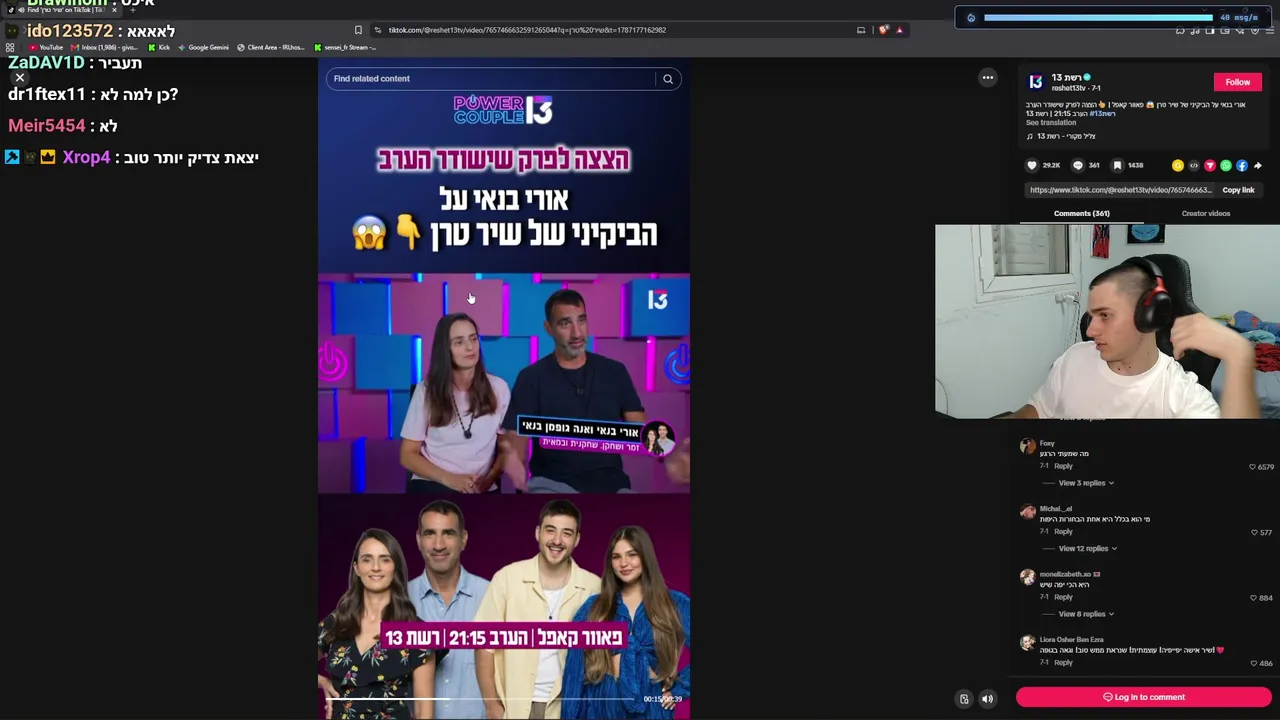Click the yellow repost icon
Viewport: 1280px width, 720px height.
click(1178, 166)
